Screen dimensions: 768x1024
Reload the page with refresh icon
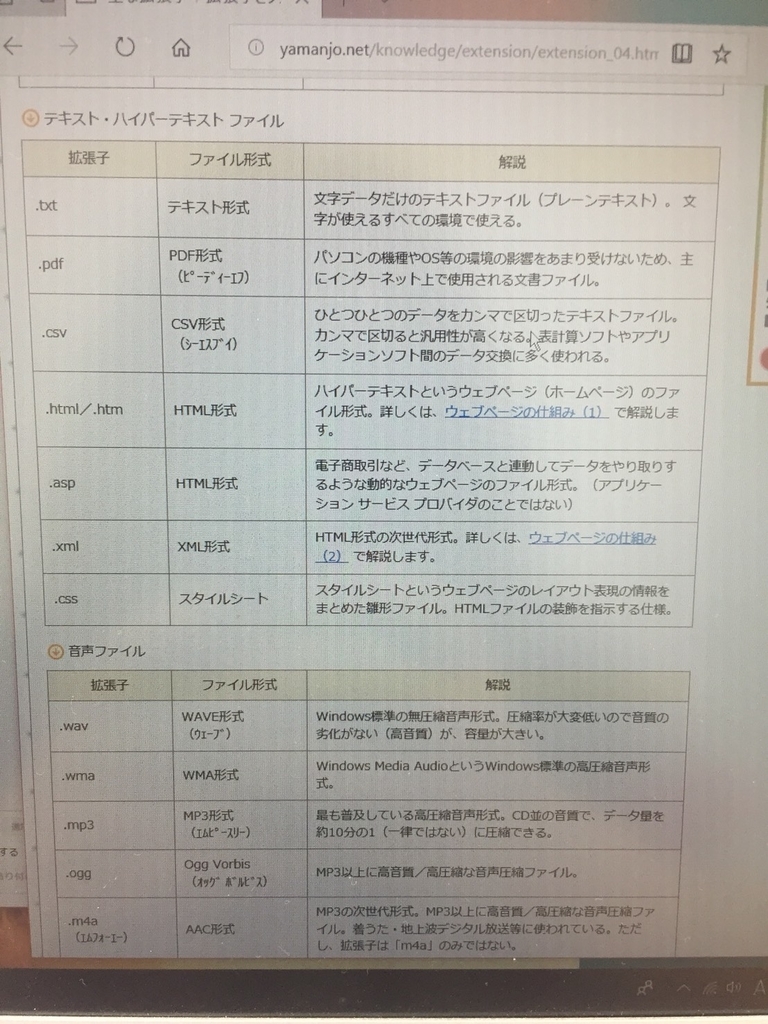pyautogui.click(x=124, y=46)
